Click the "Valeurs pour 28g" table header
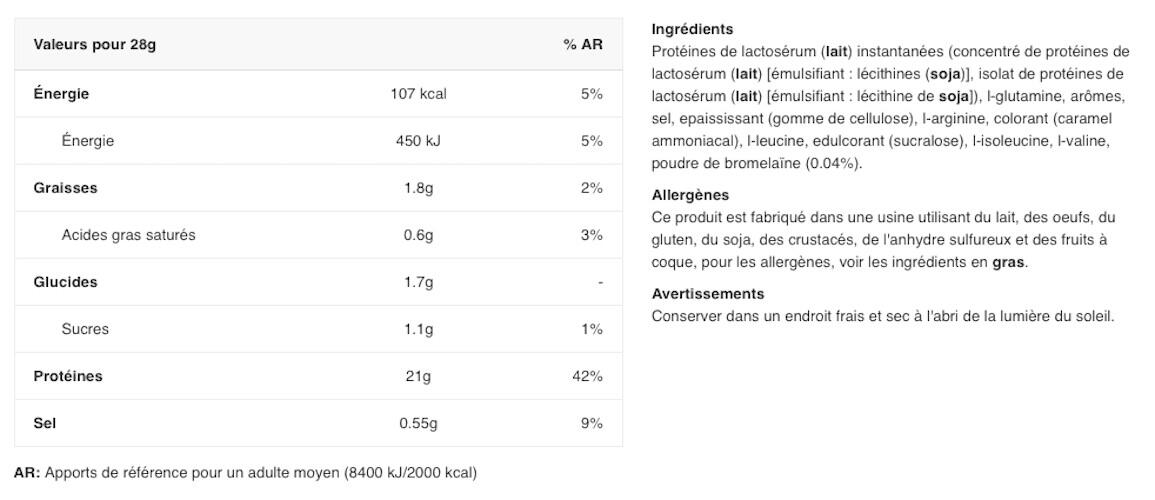Image resolution: width=1155 pixels, height=500 pixels. click(x=95, y=44)
